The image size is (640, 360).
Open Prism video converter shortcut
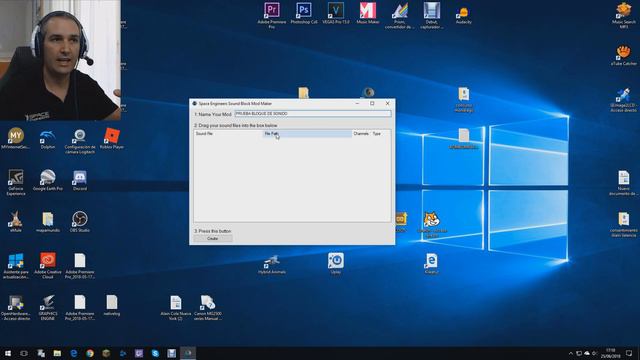pos(400,15)
